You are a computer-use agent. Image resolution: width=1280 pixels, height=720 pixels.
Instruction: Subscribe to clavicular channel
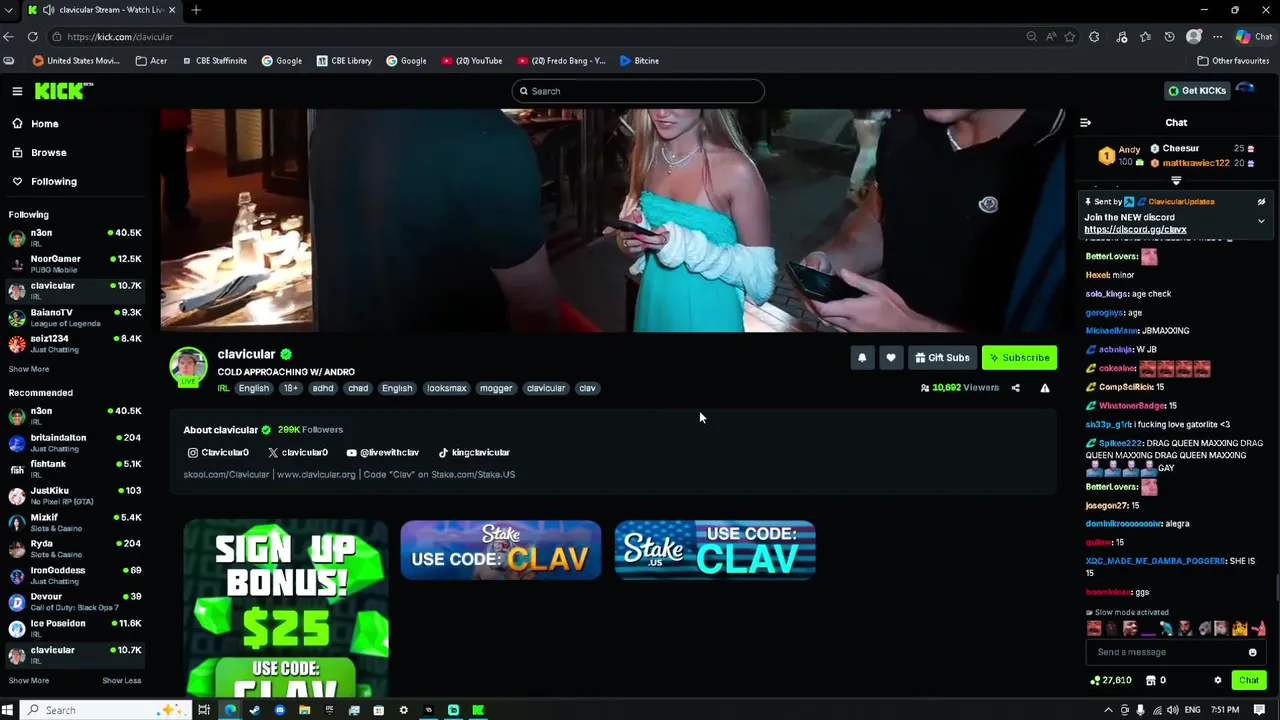tap(1019, 358)
